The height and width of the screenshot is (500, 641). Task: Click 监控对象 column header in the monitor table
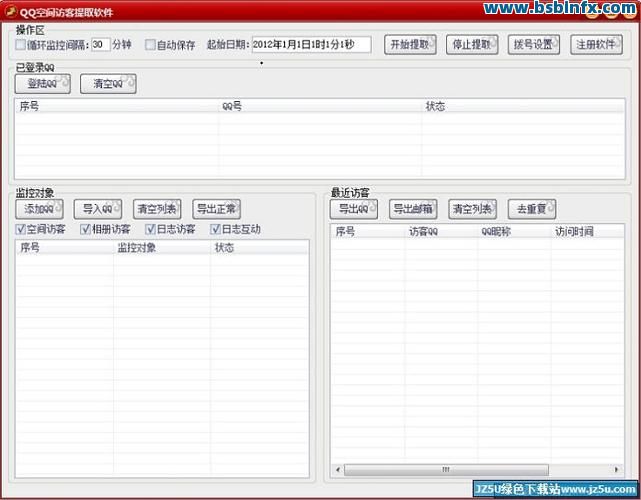pos(162,248)
